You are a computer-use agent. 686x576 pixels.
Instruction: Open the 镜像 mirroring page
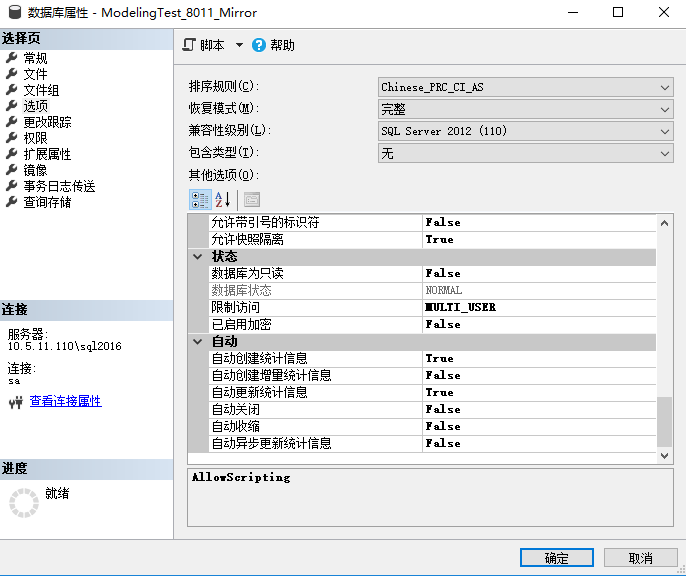pyautogui.click(x=34, y=170)
